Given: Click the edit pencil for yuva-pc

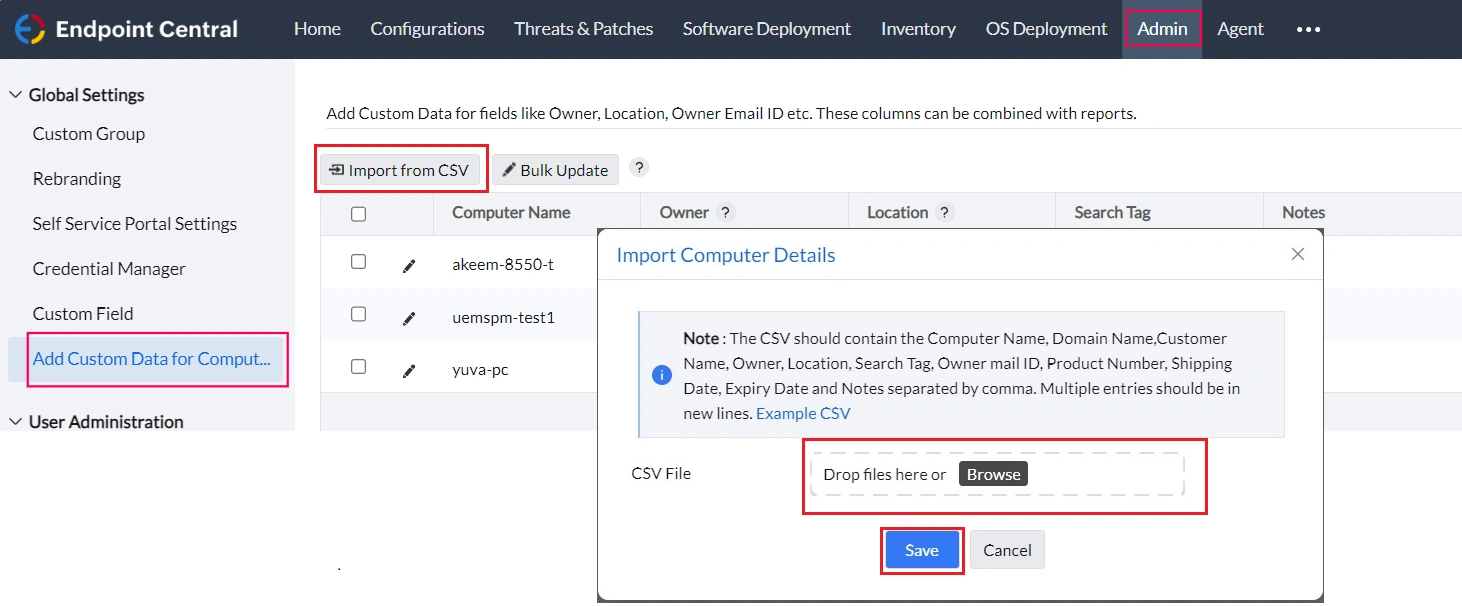Looking at the screenshot, I should 408,370.
